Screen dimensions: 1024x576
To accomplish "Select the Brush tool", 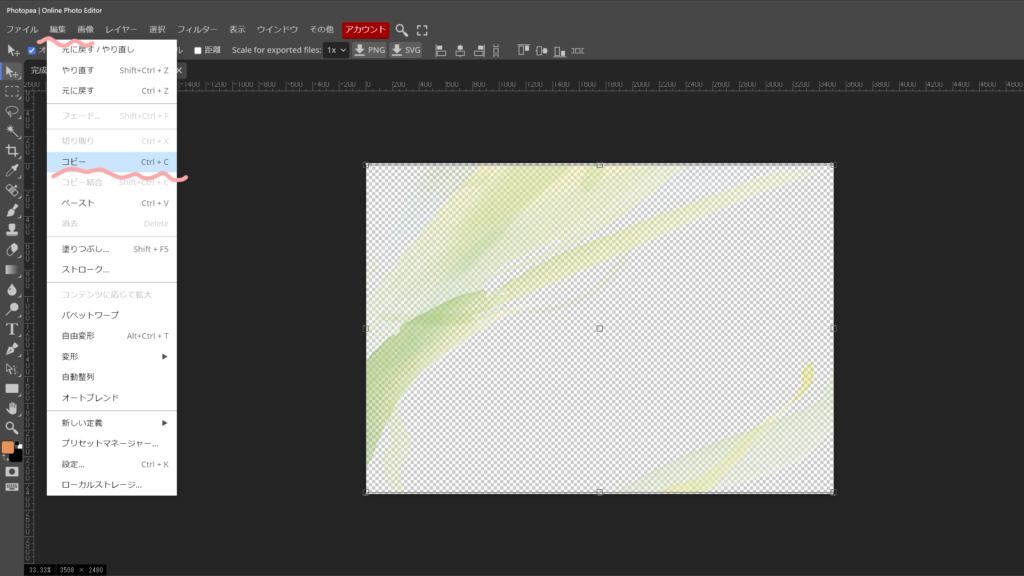I will coord(12,210).
